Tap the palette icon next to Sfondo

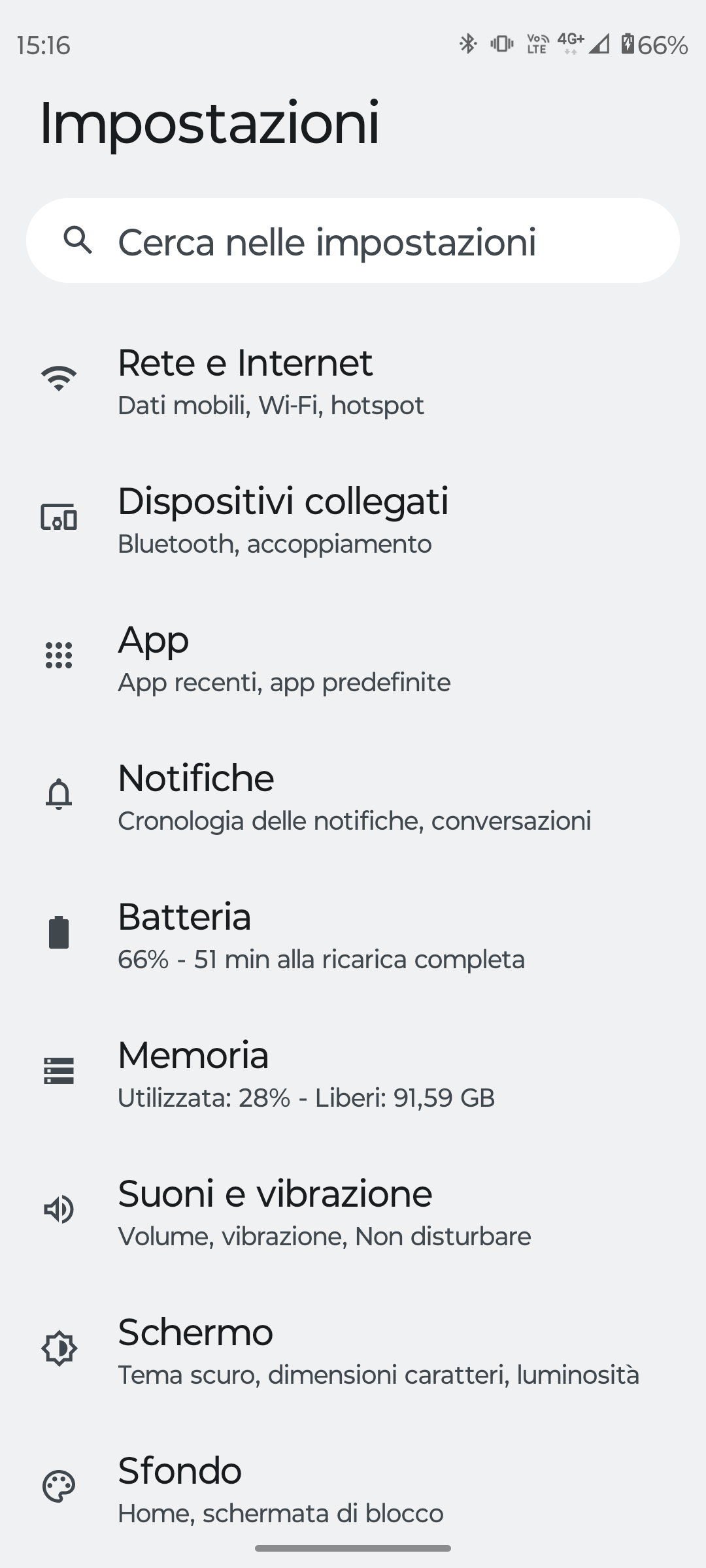click(59, 1486)
